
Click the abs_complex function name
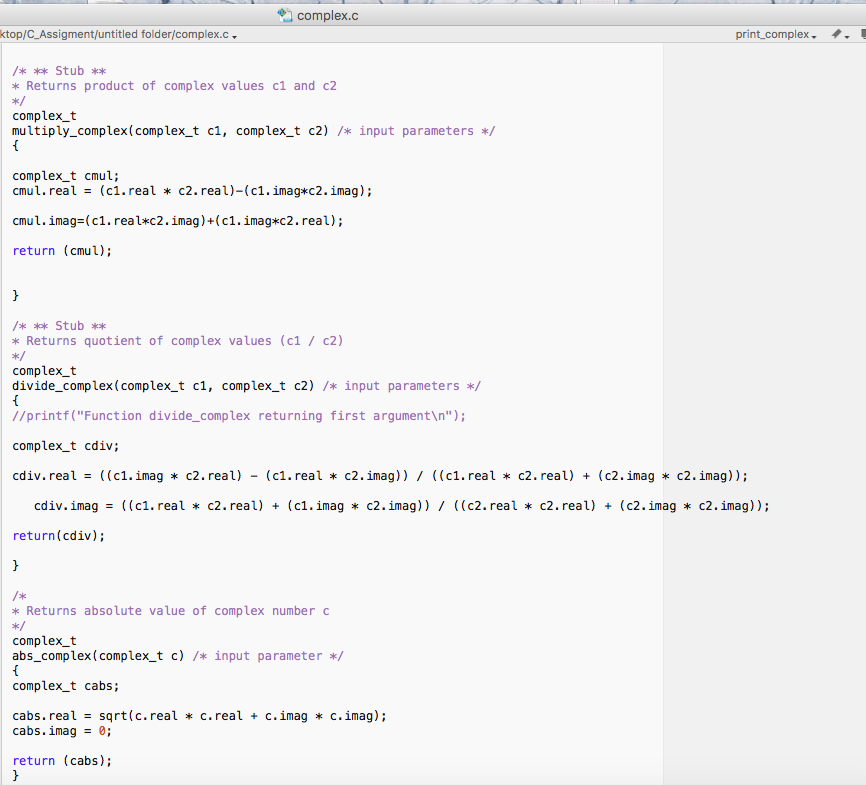click(x=48, y=655)
